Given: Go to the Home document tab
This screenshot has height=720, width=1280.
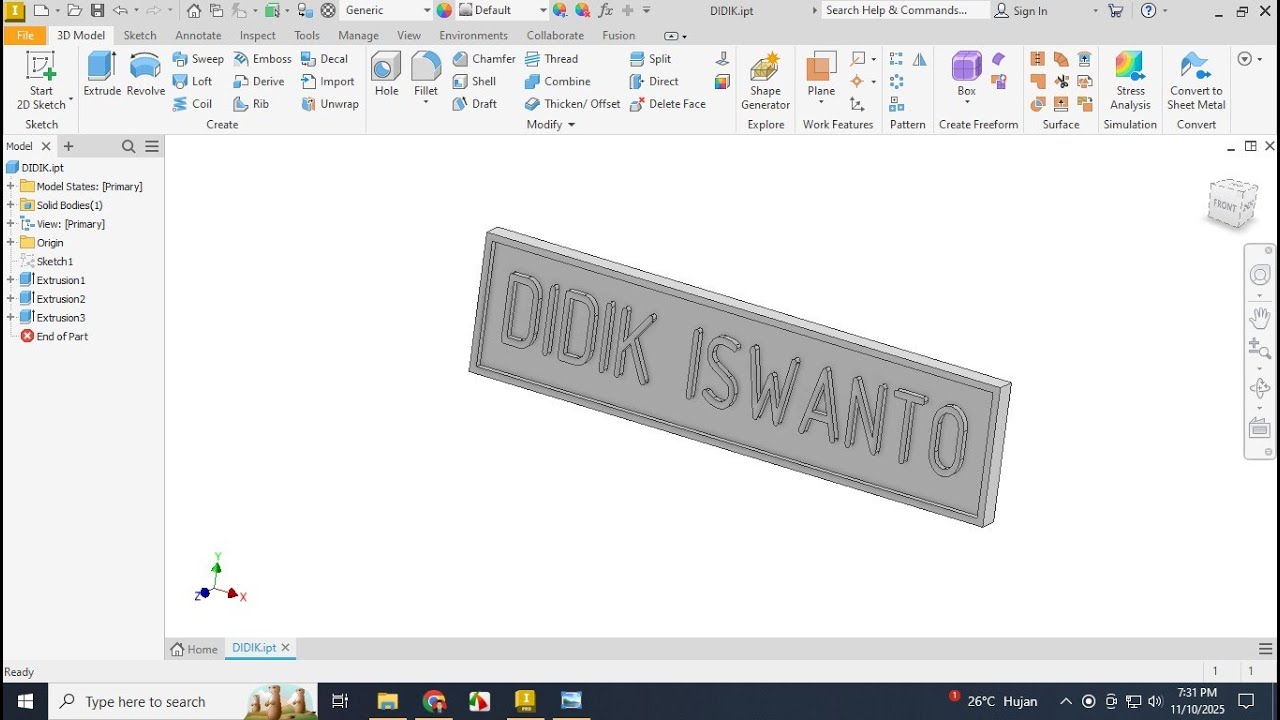Looking at the screenshot, I should coord(194,649).
